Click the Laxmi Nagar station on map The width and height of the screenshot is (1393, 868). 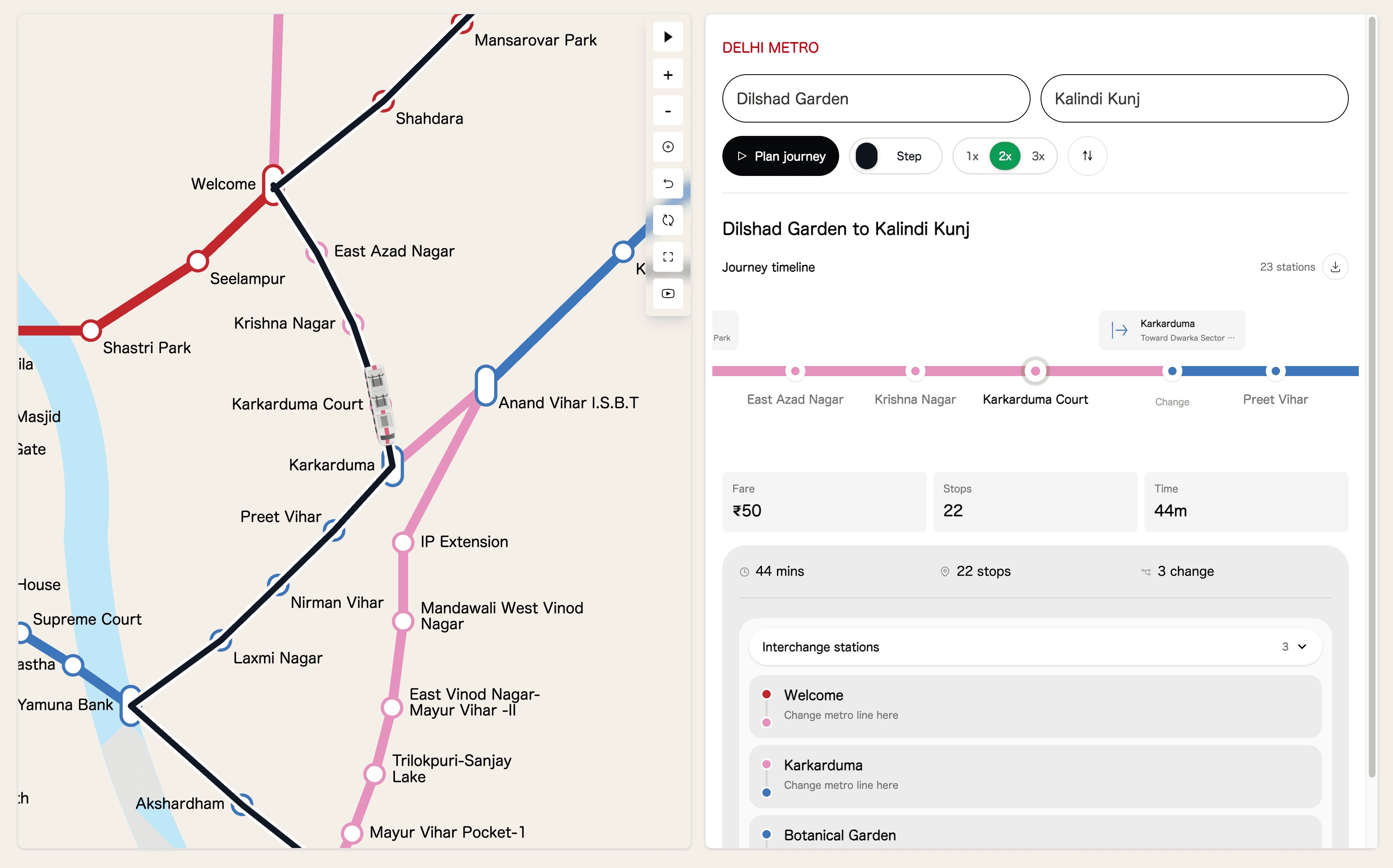[x=221, y=640]
